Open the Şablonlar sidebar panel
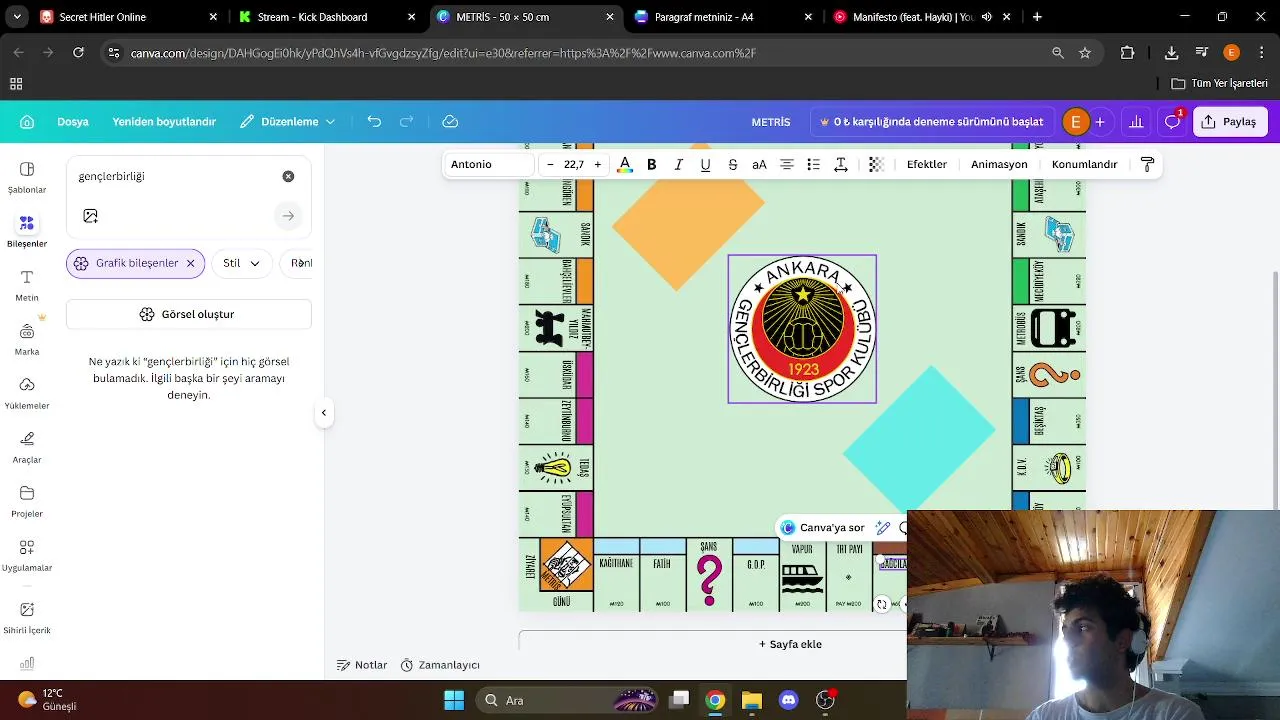This screenshot has width=1280, height=720. pyautogui.click(x=27, y=177)
